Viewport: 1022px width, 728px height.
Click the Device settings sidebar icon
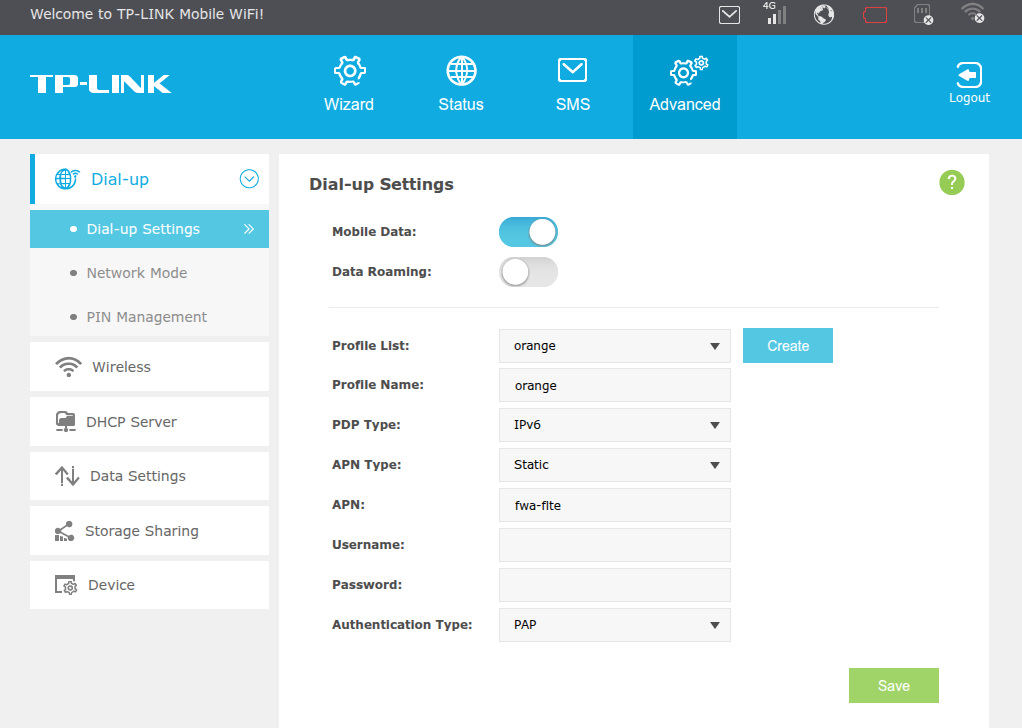(66, 585)
